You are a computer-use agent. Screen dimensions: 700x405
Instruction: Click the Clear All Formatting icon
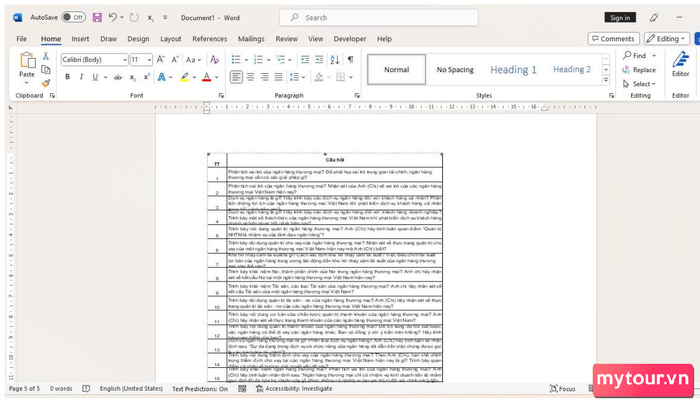[211, 59]
